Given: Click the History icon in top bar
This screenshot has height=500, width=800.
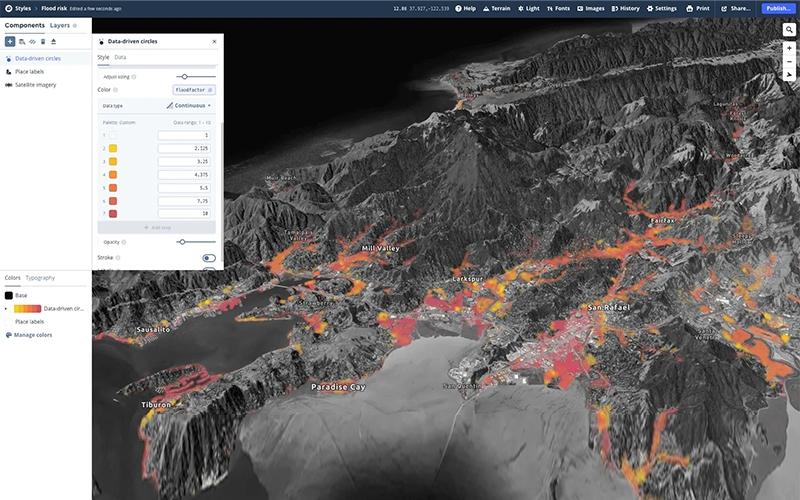Looking at the screenshot, I should point(615,9).
